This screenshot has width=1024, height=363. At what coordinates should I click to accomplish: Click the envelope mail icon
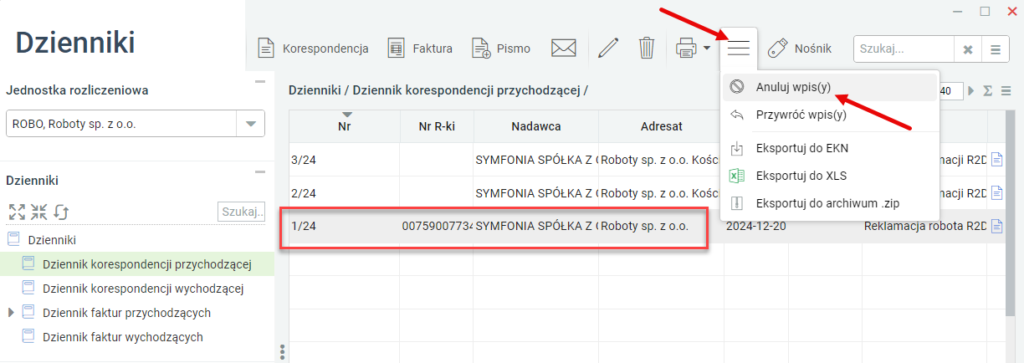tap(563, 48)
